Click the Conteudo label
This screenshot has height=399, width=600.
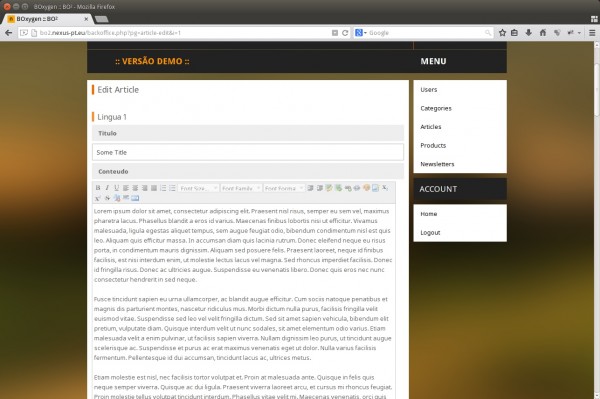113,171
